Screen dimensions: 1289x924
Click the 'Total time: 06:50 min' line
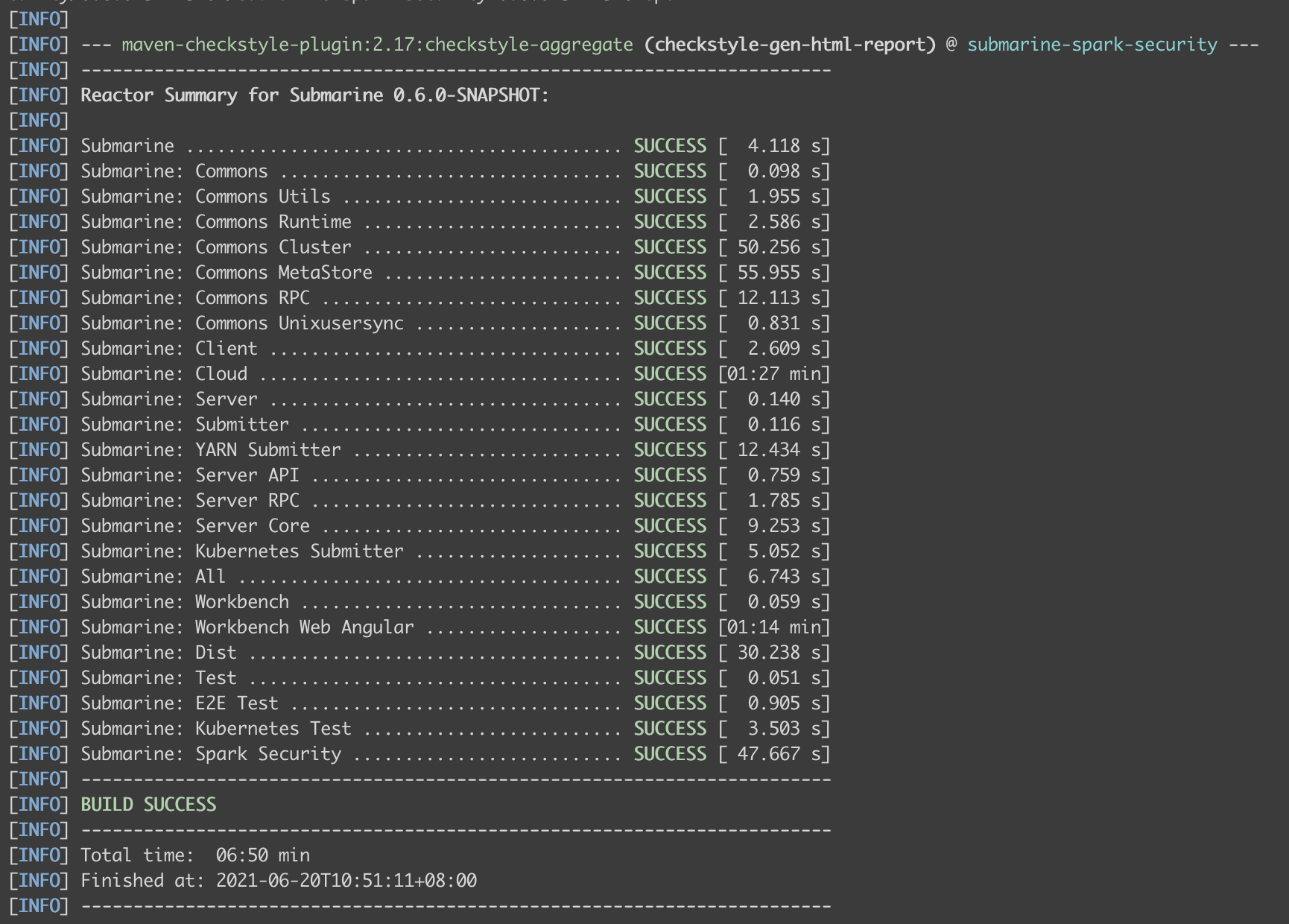(195, 855)
